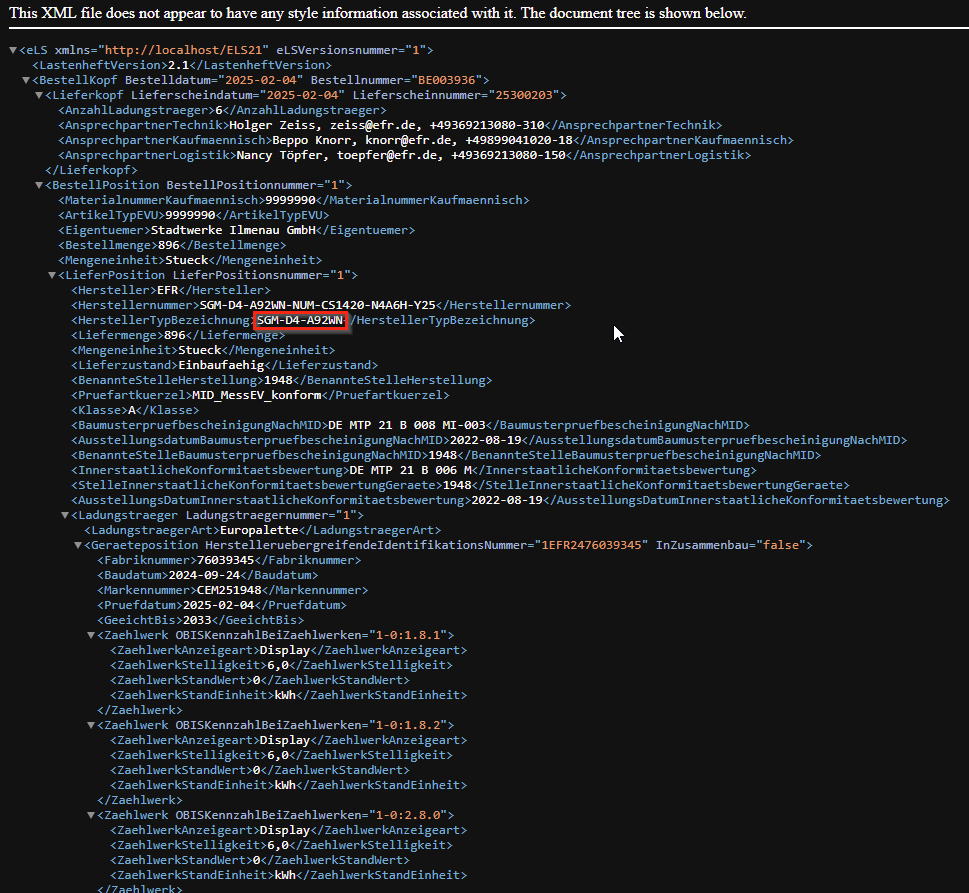Collapse the BestellKopf node
Screen dimensions: 969x893
26,80
